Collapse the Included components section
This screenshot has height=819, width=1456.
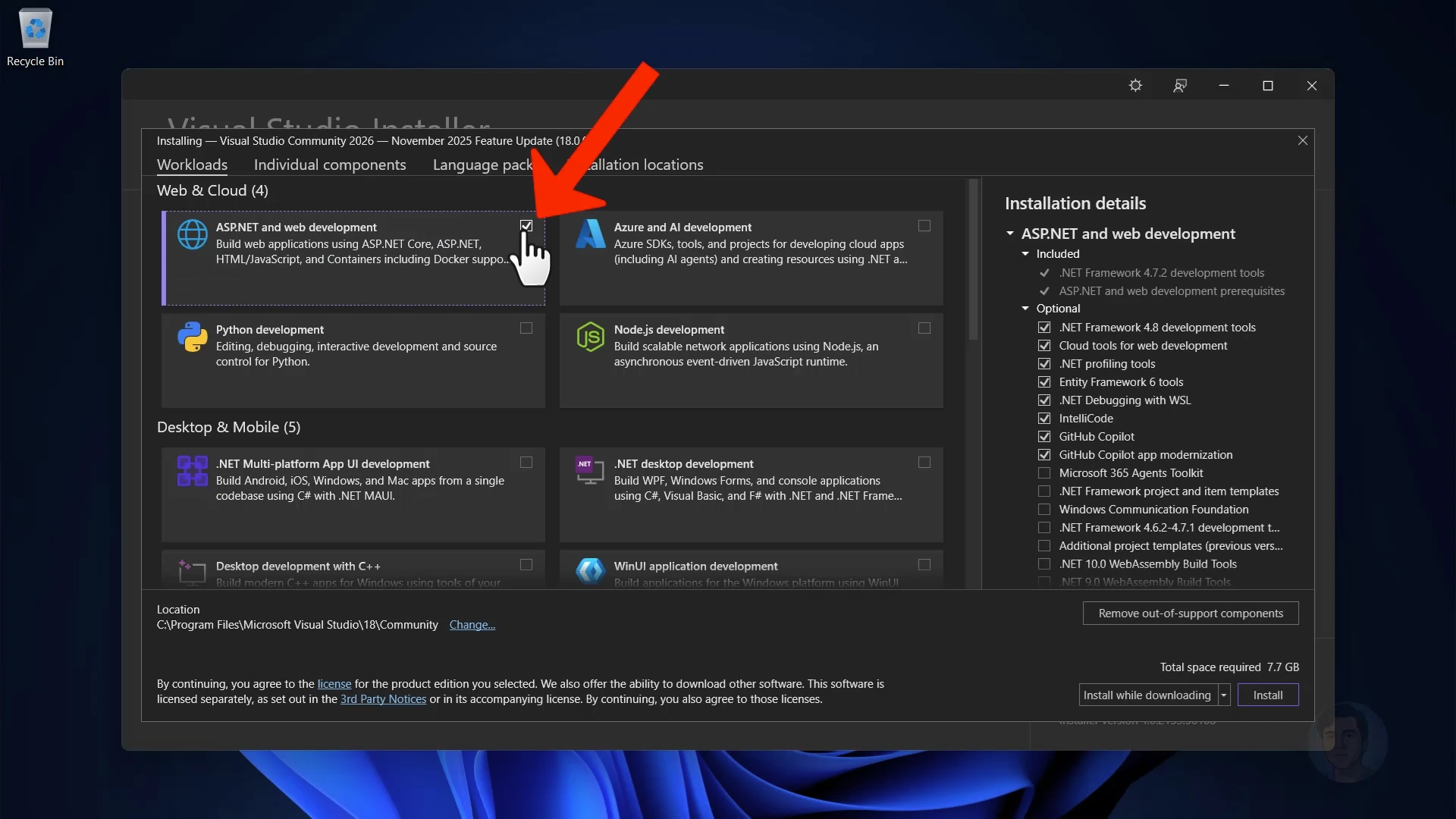coord(1025,254)
